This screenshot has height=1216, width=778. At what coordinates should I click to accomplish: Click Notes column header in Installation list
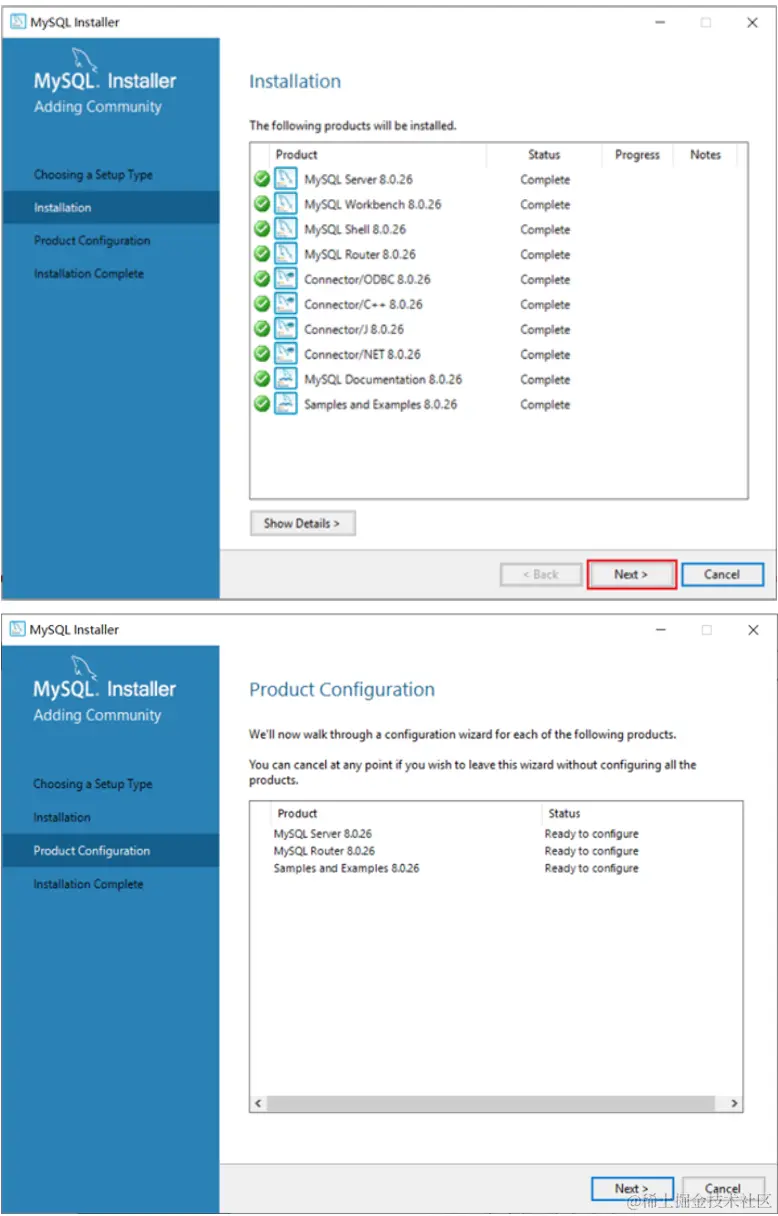[x=705, y=155]
